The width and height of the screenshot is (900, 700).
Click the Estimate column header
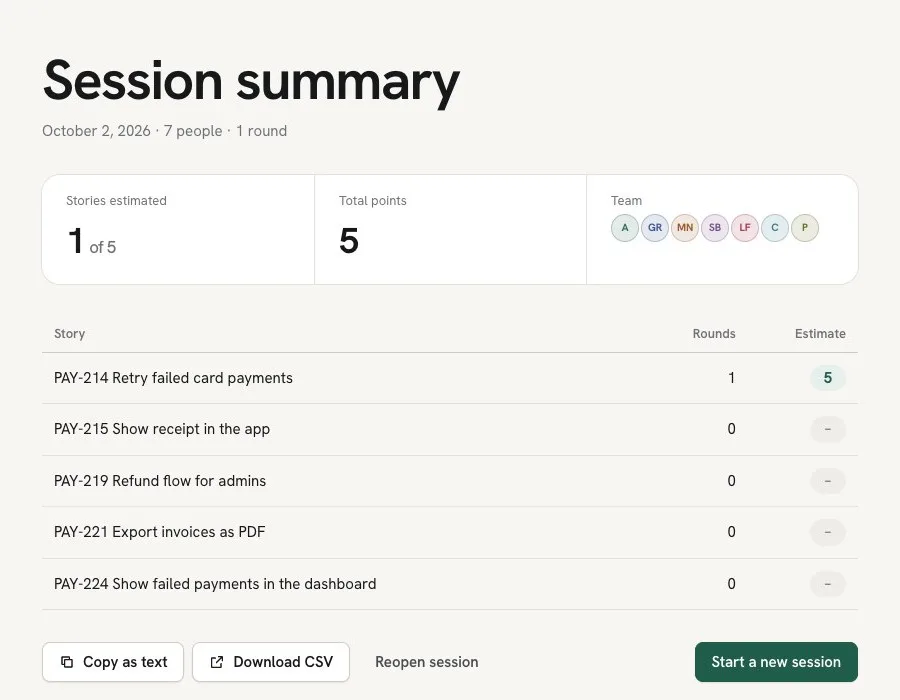820,334
